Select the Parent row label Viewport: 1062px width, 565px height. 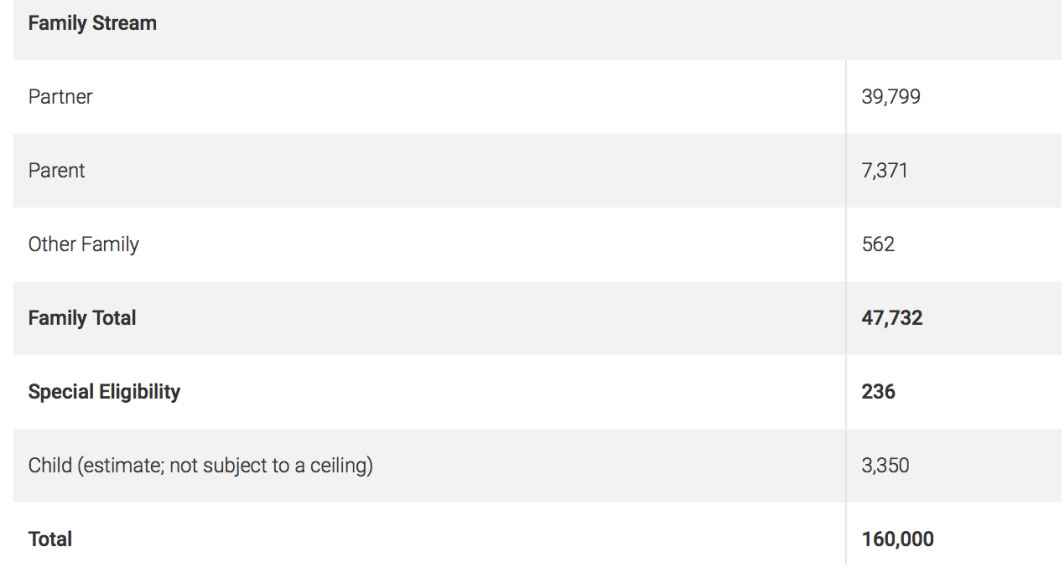56,171
